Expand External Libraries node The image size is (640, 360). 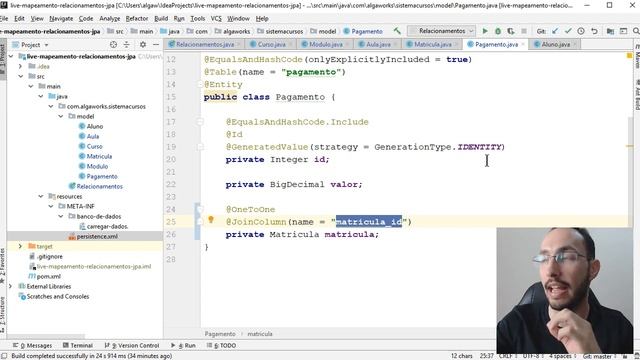click(x=11, y=287)
